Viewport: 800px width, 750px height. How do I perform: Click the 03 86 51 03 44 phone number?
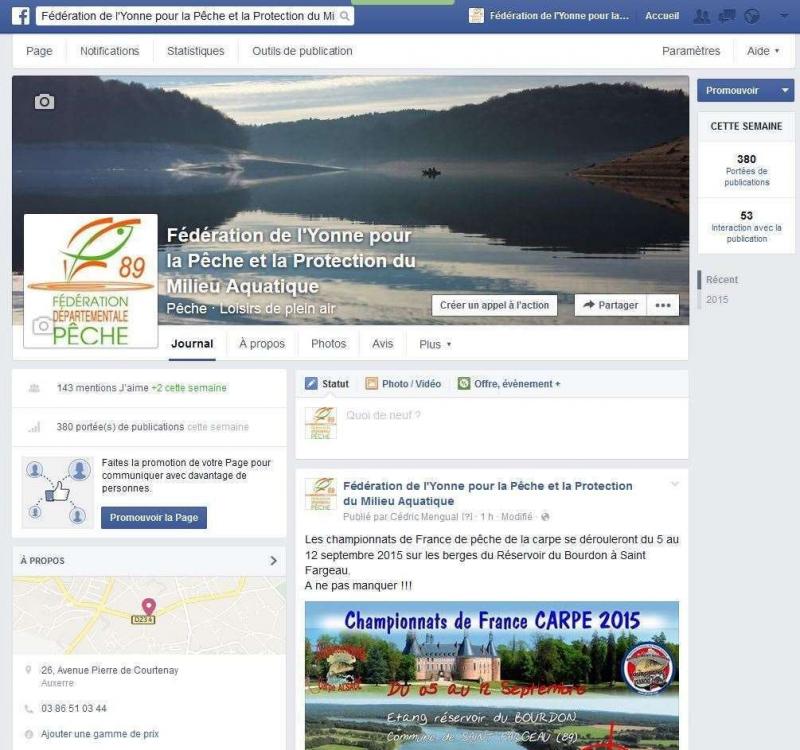tap(74, 708)
